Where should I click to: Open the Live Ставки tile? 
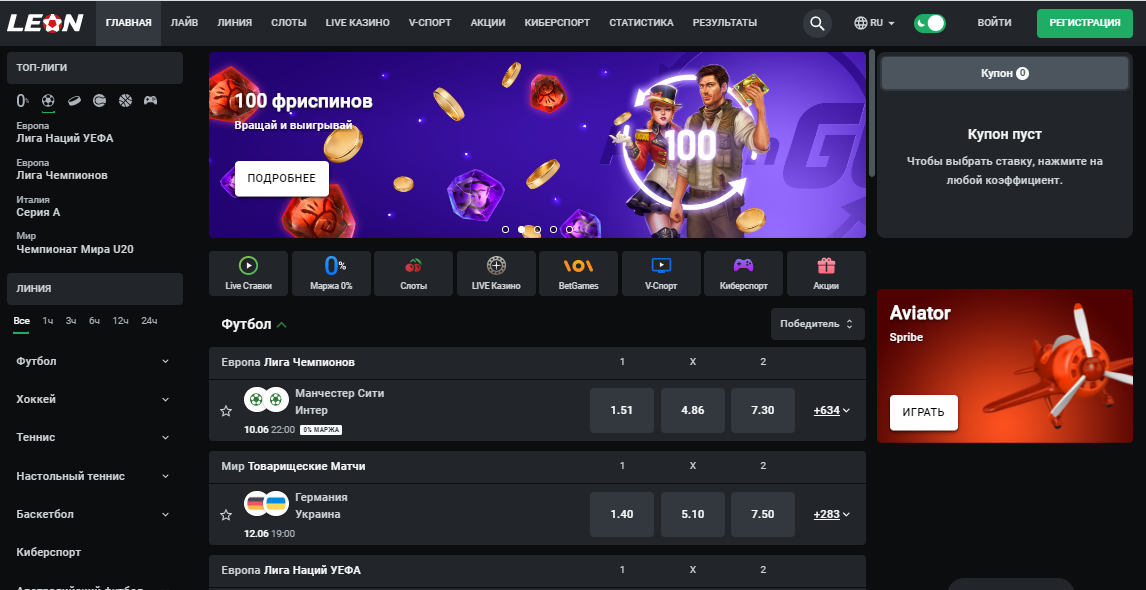[x=248, y=273]
